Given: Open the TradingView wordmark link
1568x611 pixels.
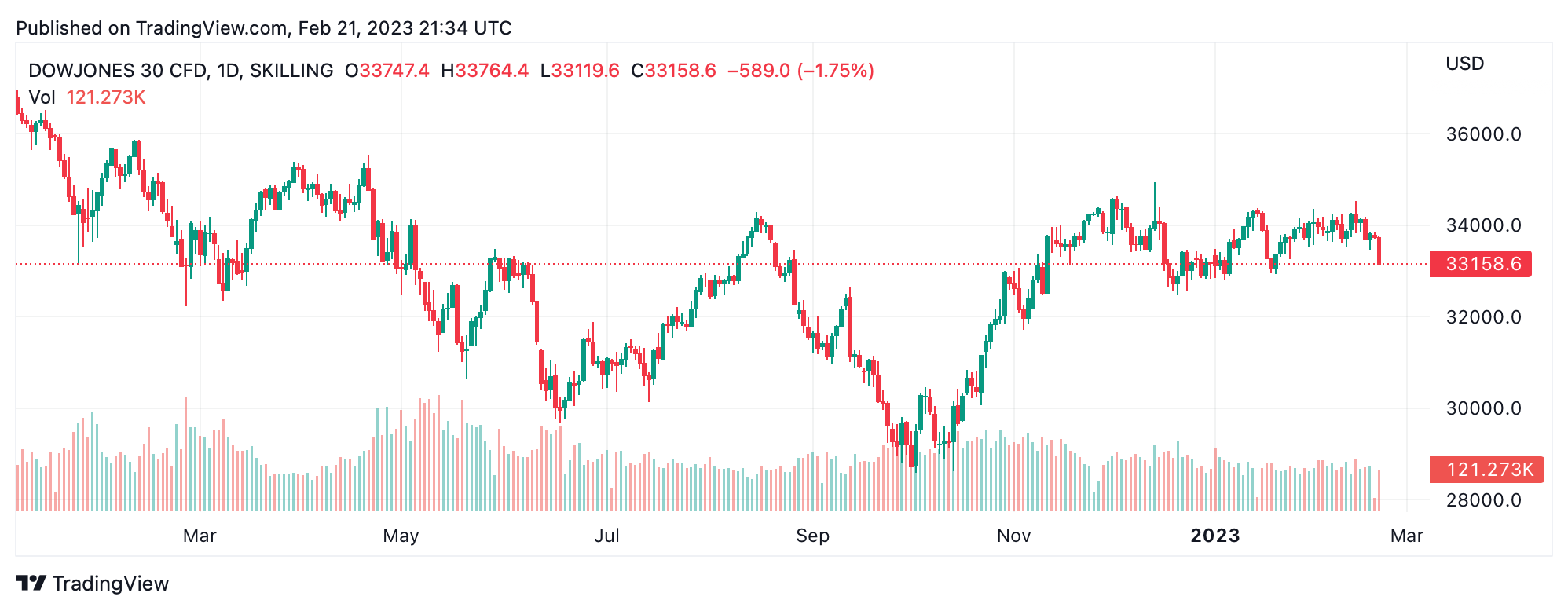Looking at the screenshot, I should pyautogui.click(x=111, y=584).
